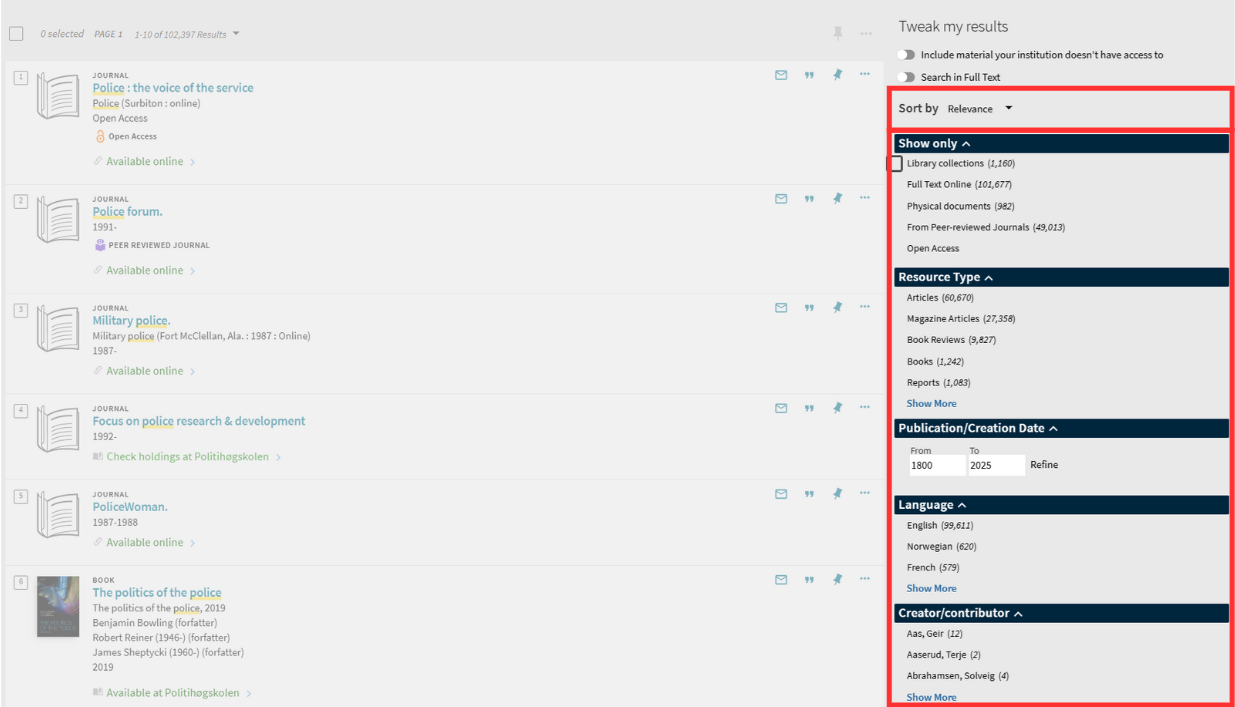
Task: Open more actions for 'Police : the voice of the service'
Action: point(865,73)
